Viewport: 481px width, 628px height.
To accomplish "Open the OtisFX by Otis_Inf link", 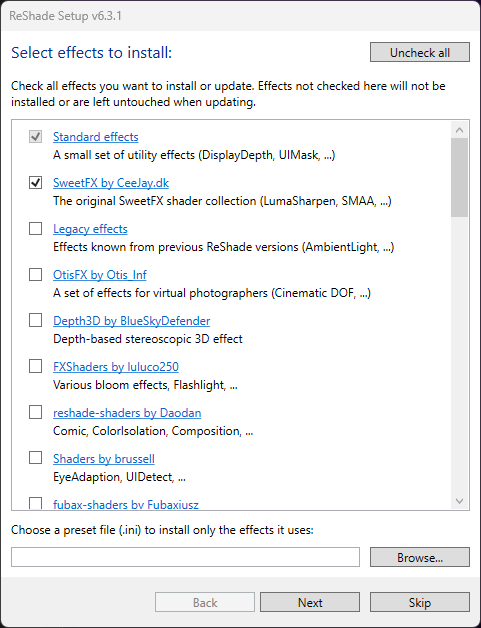I will tap(100, 275).
